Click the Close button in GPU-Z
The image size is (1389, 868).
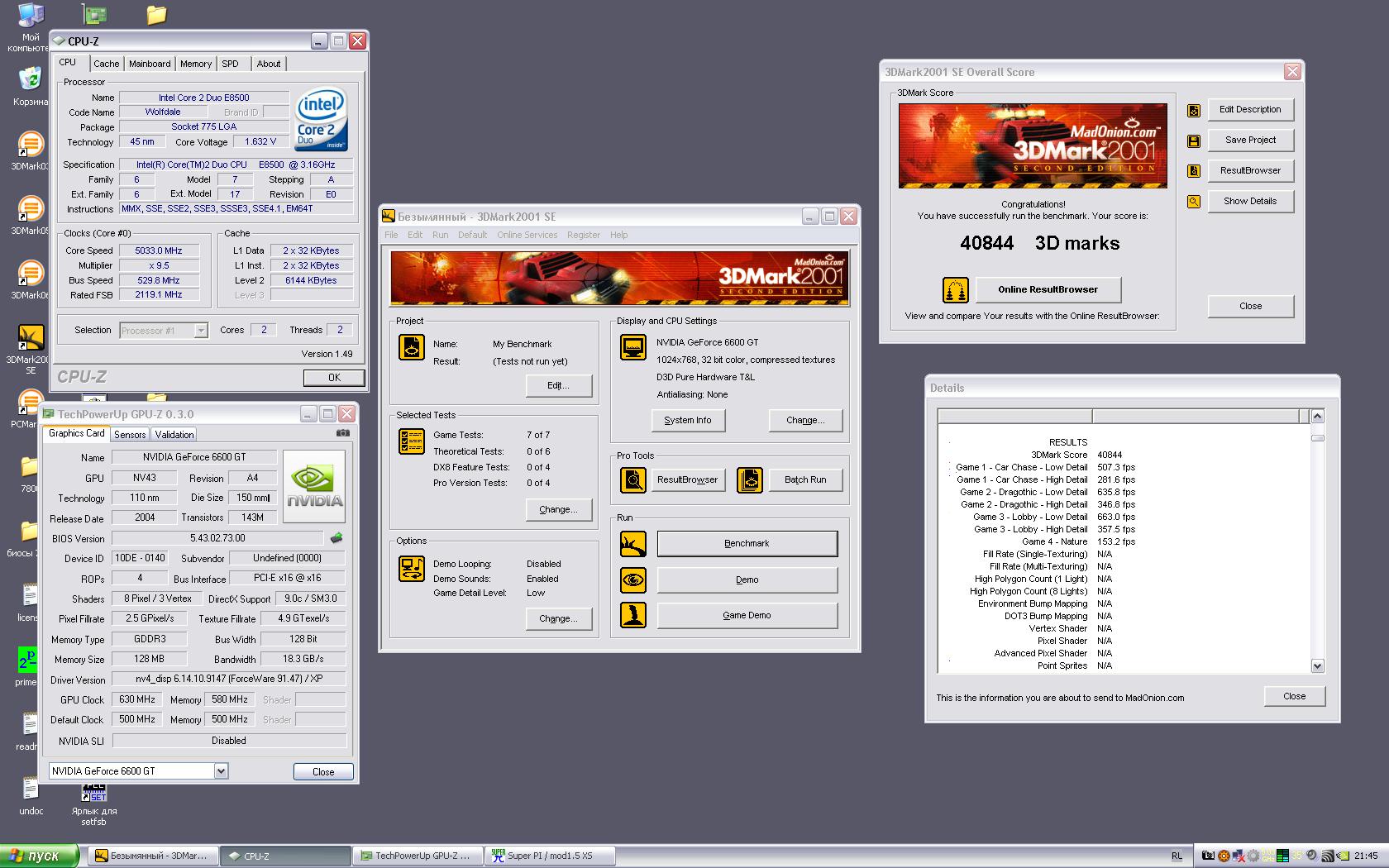coord(323,771)
